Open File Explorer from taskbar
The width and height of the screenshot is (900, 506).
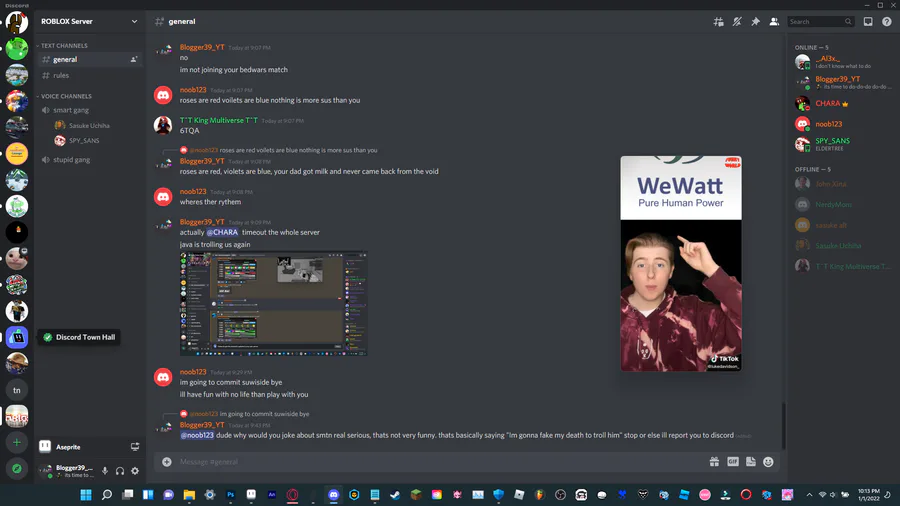(189, 495)
